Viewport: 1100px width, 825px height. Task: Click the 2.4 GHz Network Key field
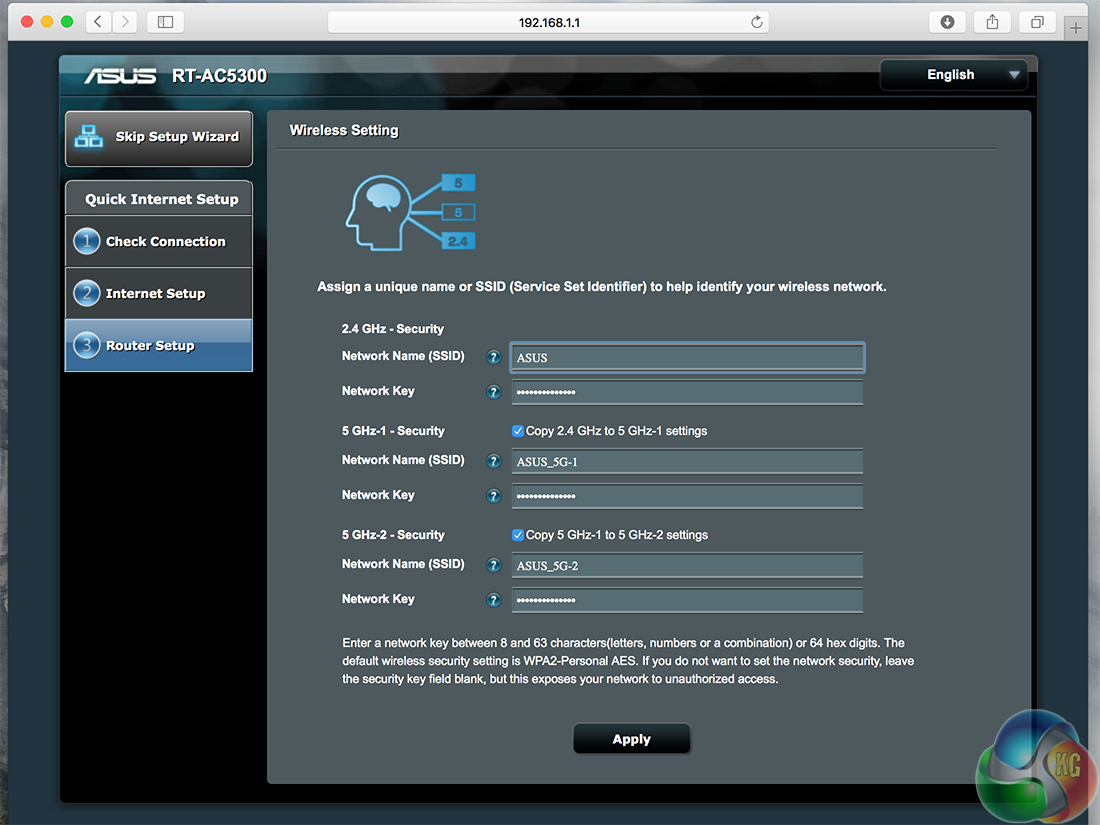(688, 392)
